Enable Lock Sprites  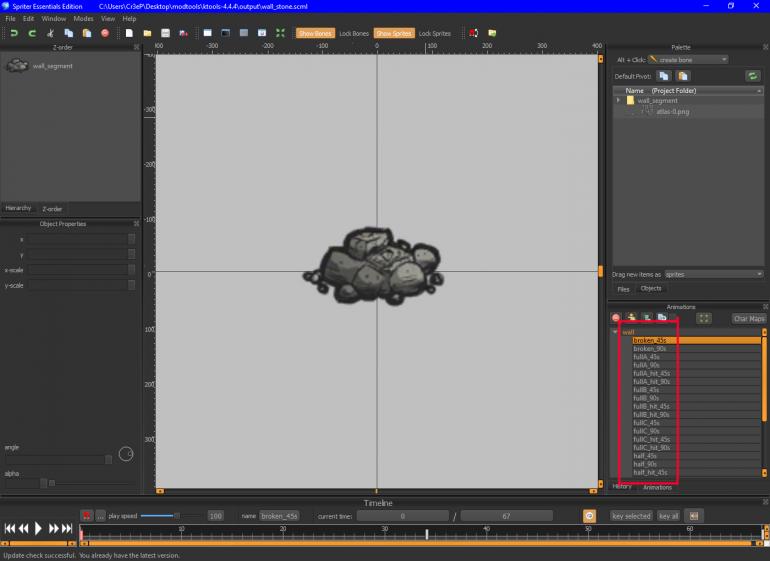click(434, 33)
